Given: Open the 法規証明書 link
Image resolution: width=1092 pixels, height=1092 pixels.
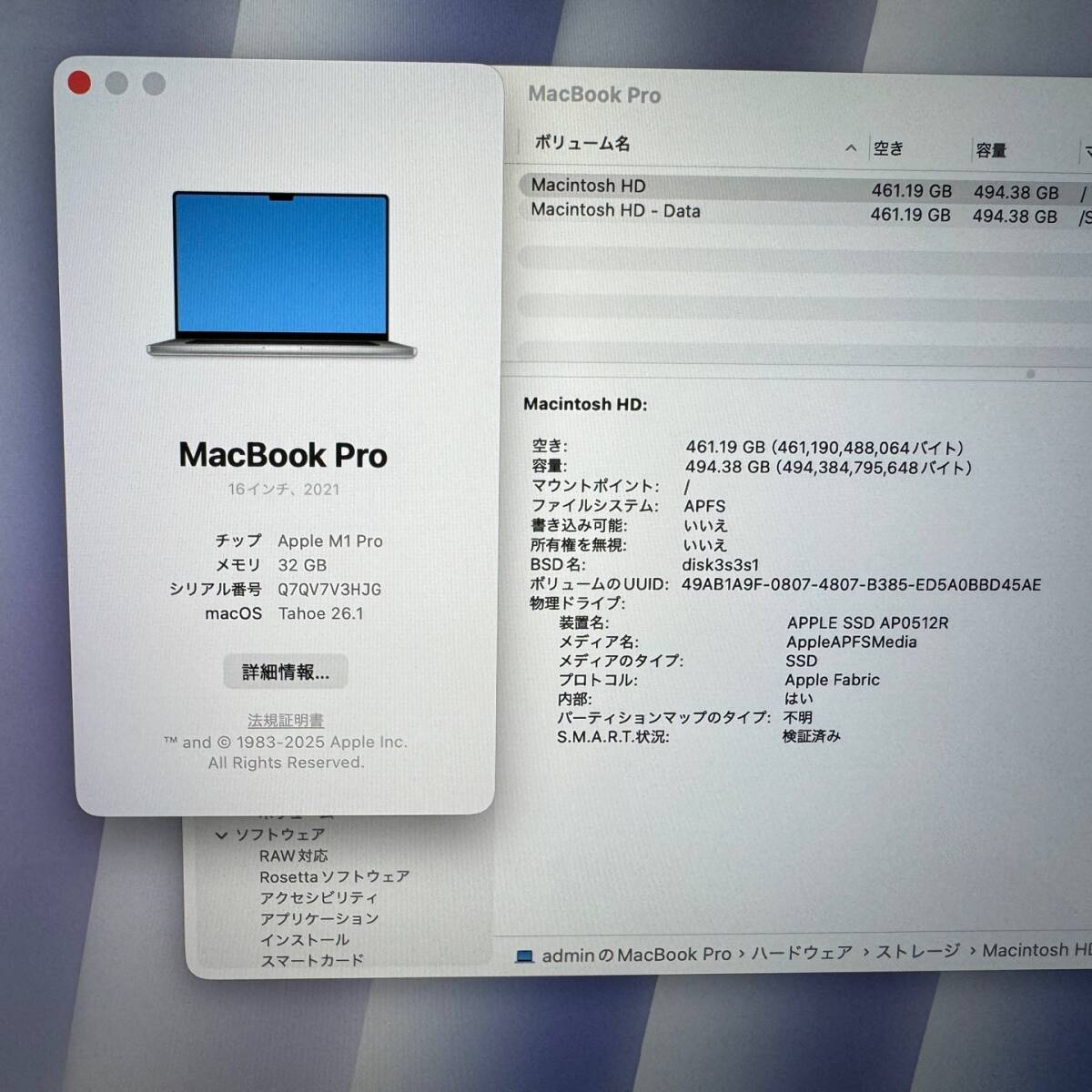Looking at the screenshot, I should tap(286, 720).
